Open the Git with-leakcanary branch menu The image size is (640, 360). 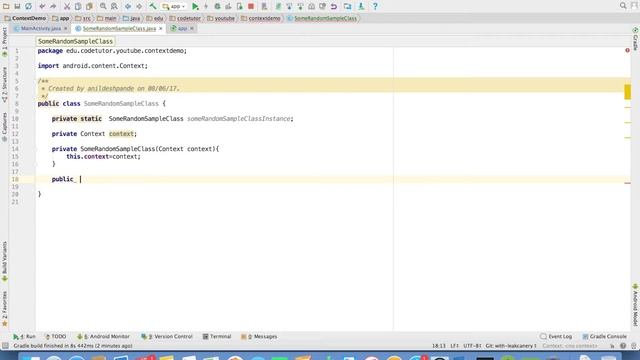click(511, 346)
